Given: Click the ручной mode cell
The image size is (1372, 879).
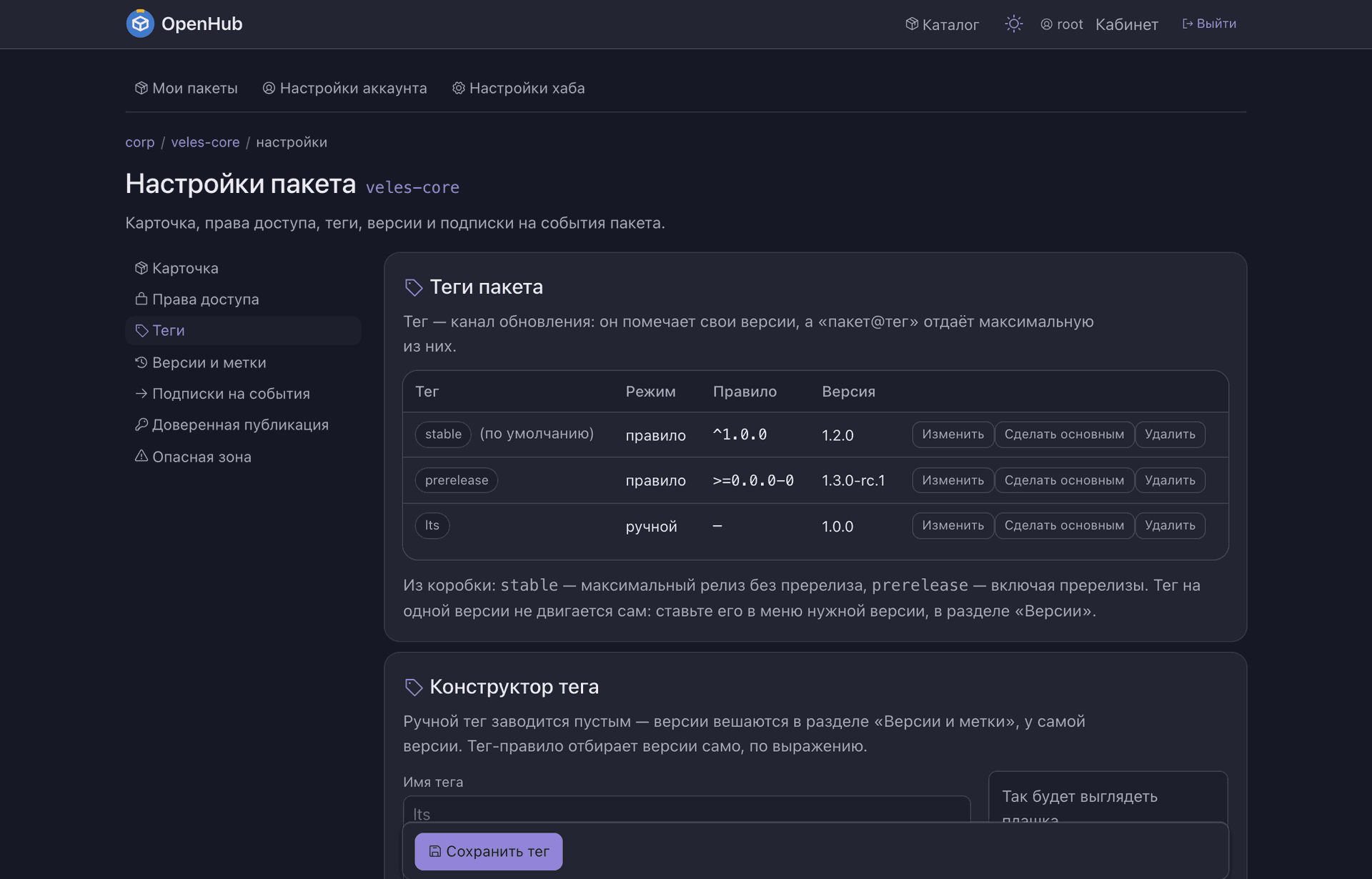Looking at the screenshot, I should tap(651, 527).
